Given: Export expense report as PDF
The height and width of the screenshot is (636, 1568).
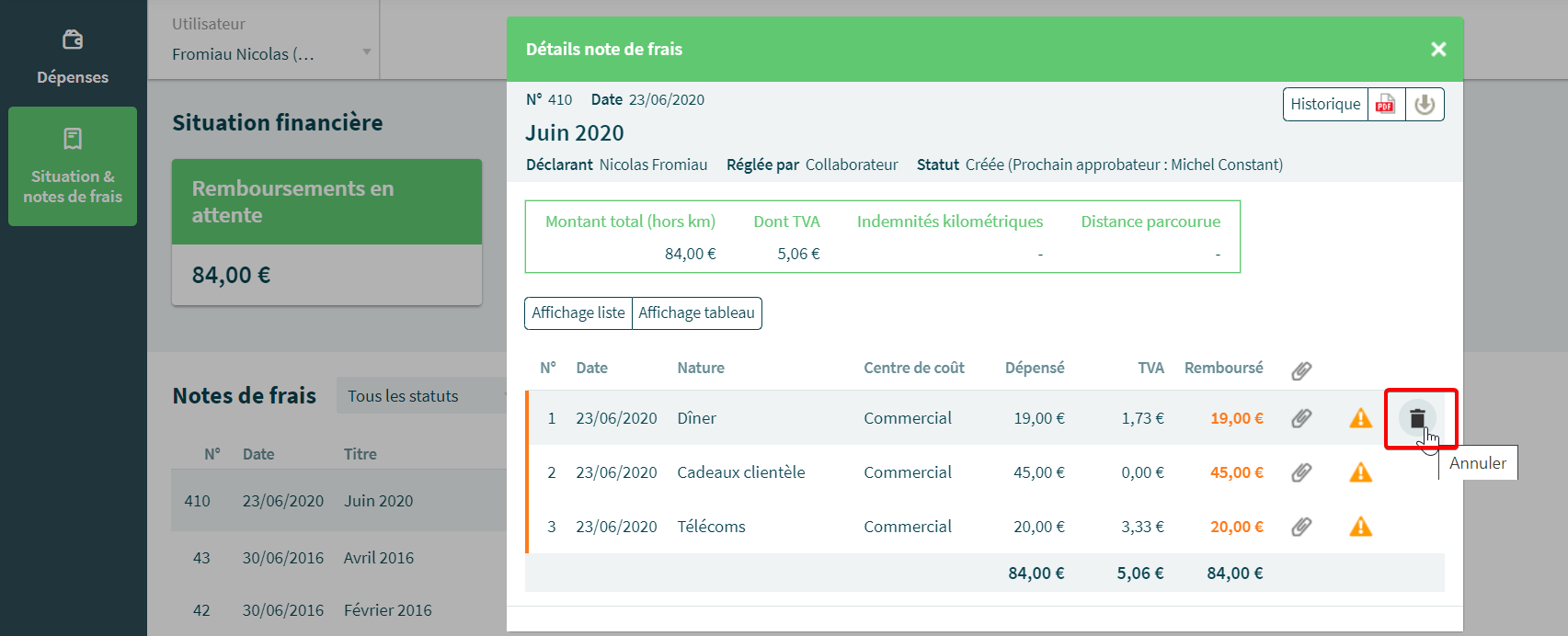Looking at the screenshot, I should tap(1386, 105).
